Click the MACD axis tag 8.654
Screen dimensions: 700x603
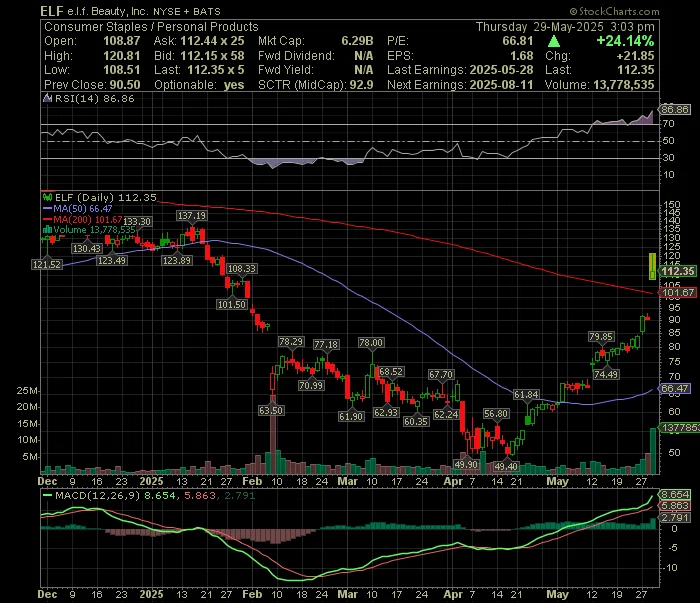pos(675,495)
